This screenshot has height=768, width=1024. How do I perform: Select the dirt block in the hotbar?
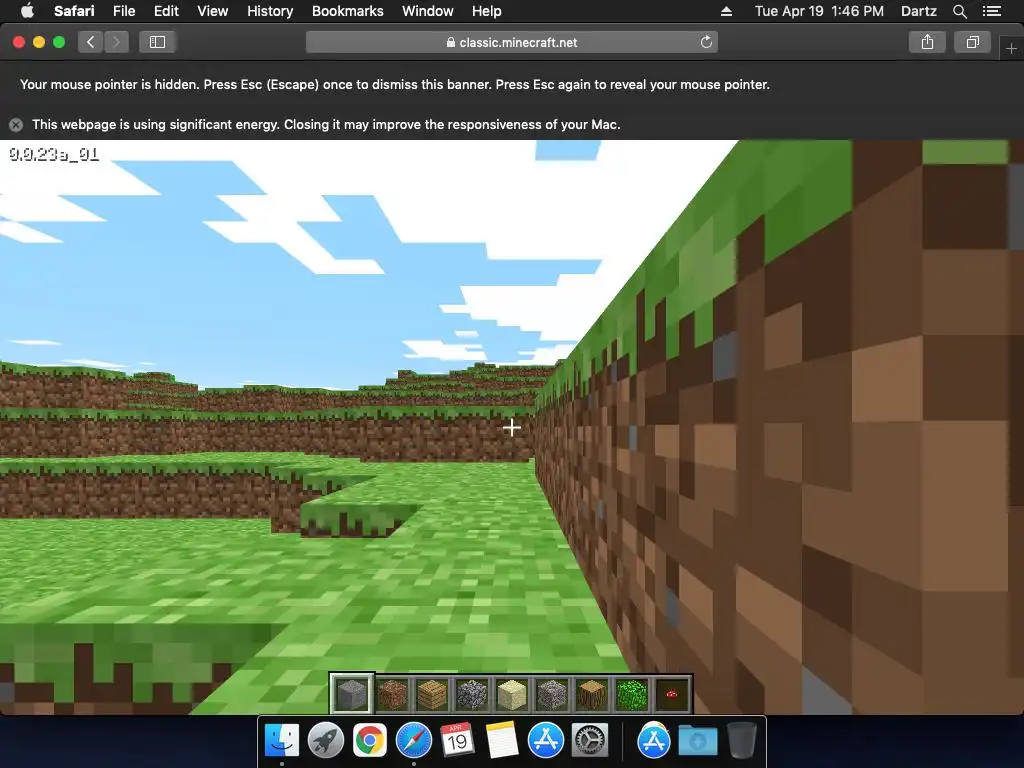click(392, 694)
